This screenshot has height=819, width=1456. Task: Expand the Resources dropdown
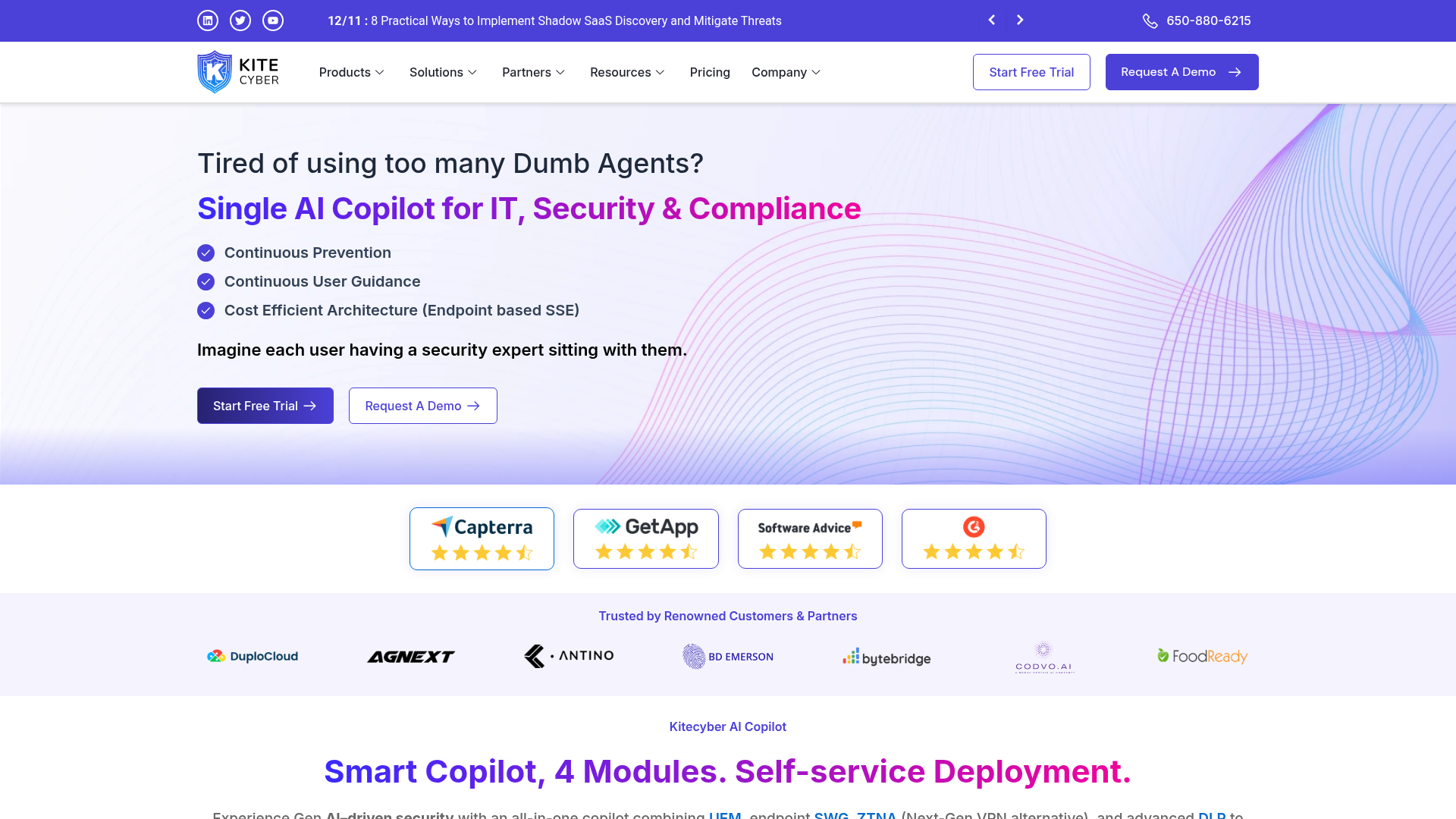(x=627, y=72)
